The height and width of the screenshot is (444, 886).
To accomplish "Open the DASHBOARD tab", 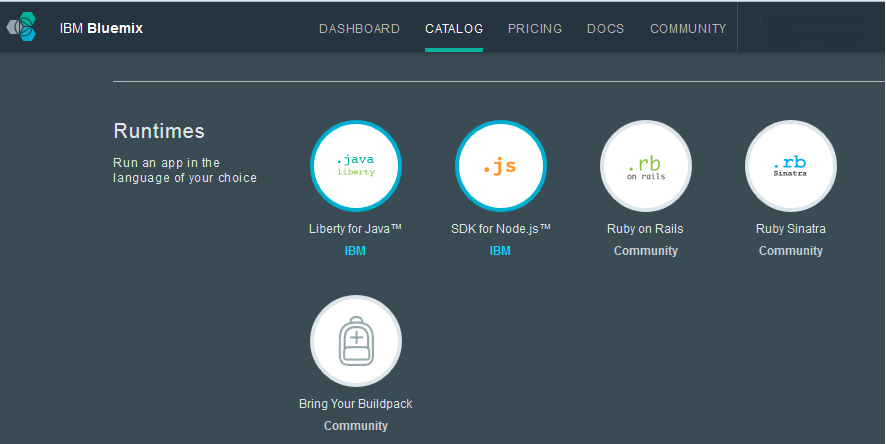I will 359,29.
